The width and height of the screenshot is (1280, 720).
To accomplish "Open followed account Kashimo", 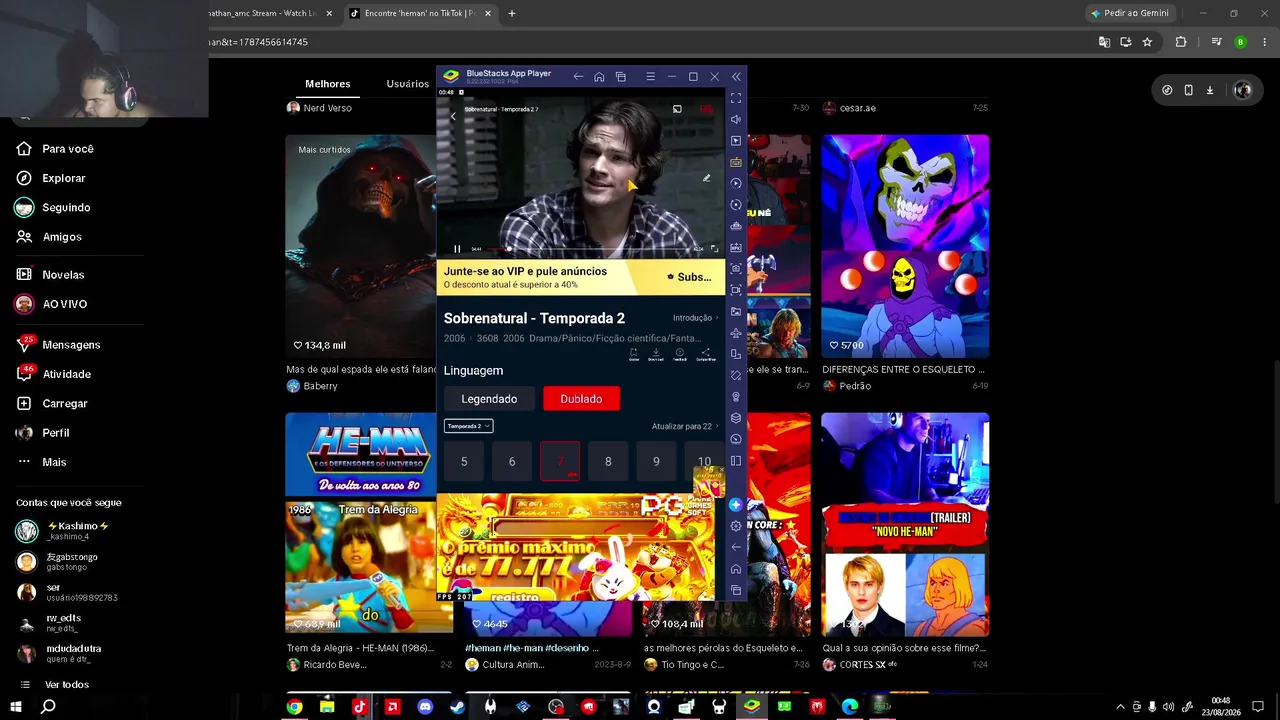I will pyautogui.click(x=62, y=530).
